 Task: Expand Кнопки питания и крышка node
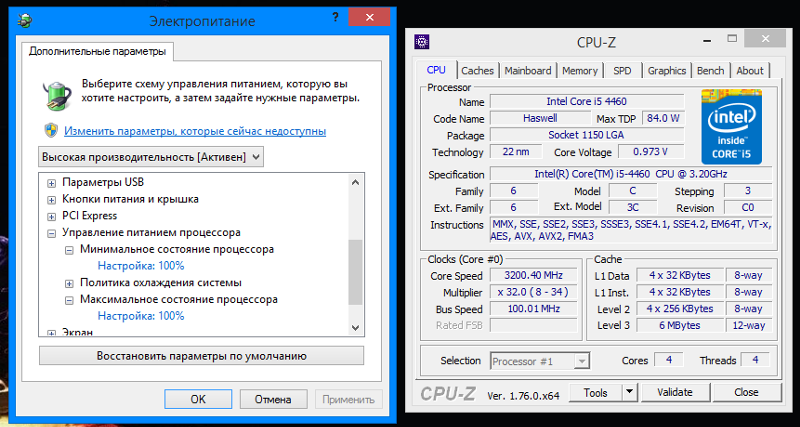(52, 199)
